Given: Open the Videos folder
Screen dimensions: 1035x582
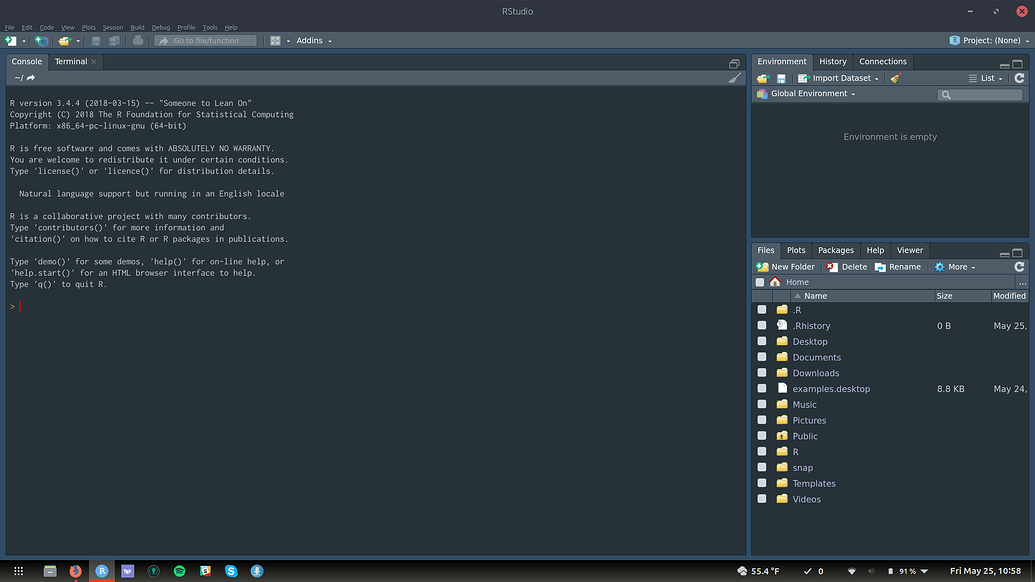Looking at the screenshot, I should [x=807, y=499].
